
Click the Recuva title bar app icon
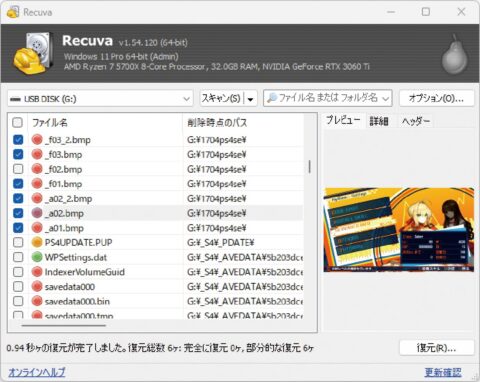pyautogui.click(x=13, y=12)
